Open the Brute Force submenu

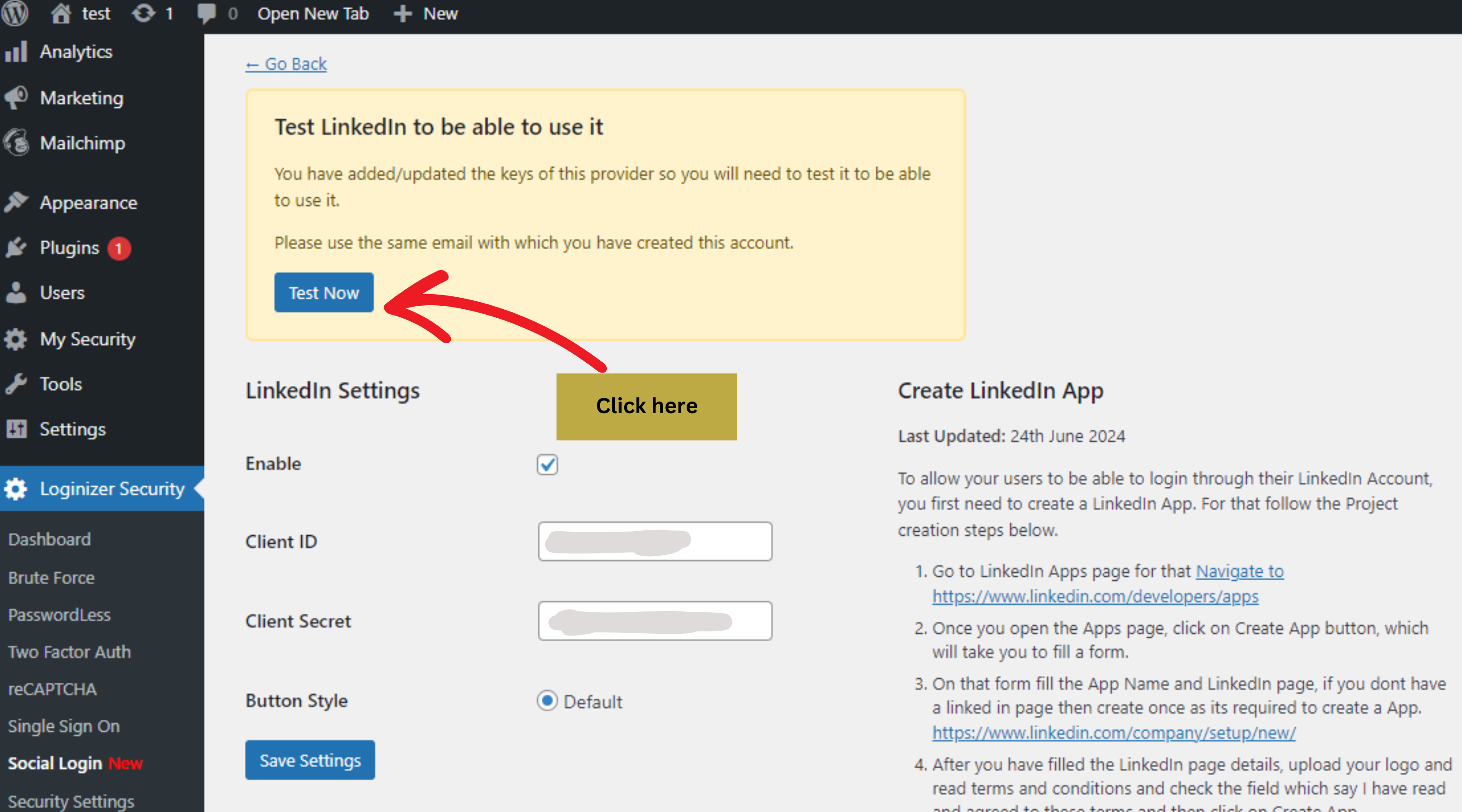51,578
